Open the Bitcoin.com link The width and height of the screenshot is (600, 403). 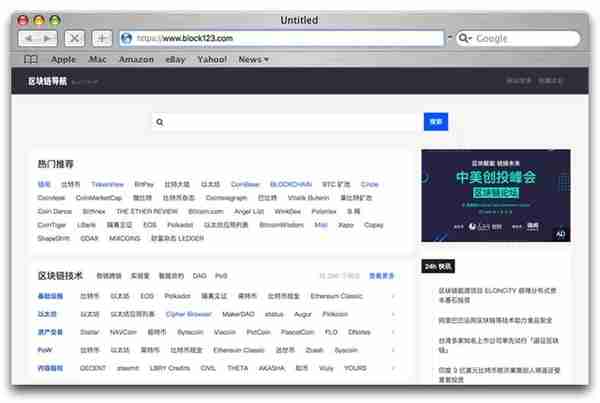(x=205, y=212)
